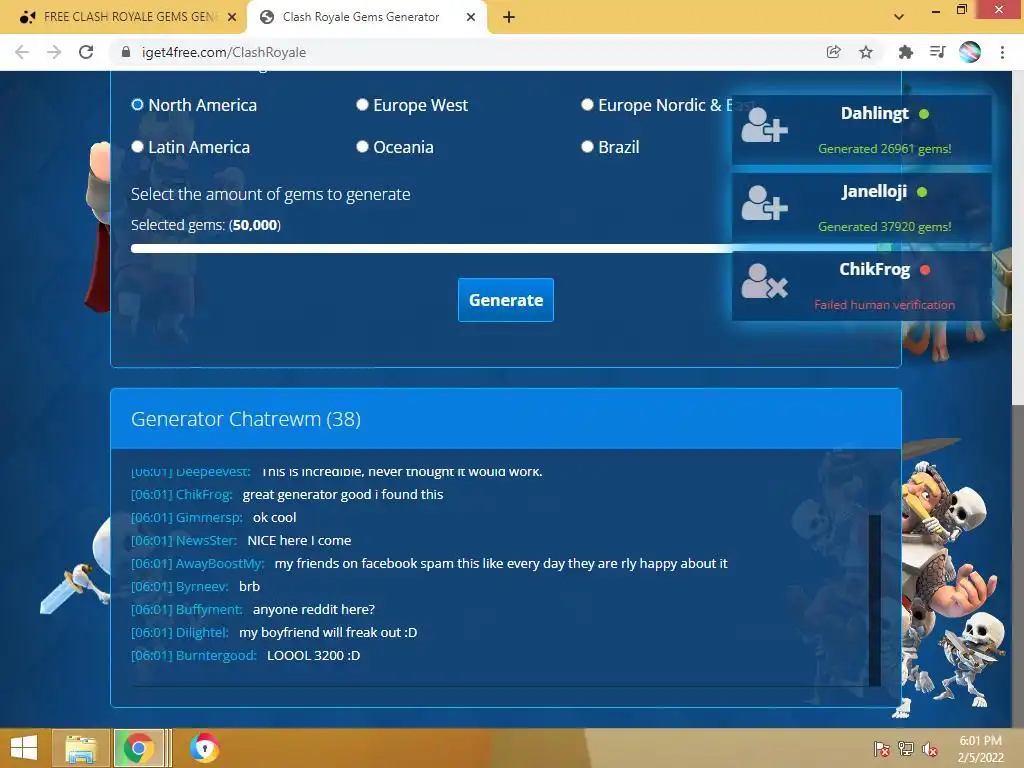Bookmark this page with star icon
Image resolution: width=1024 pixels, height=768 pixels.
click(866, 52)
